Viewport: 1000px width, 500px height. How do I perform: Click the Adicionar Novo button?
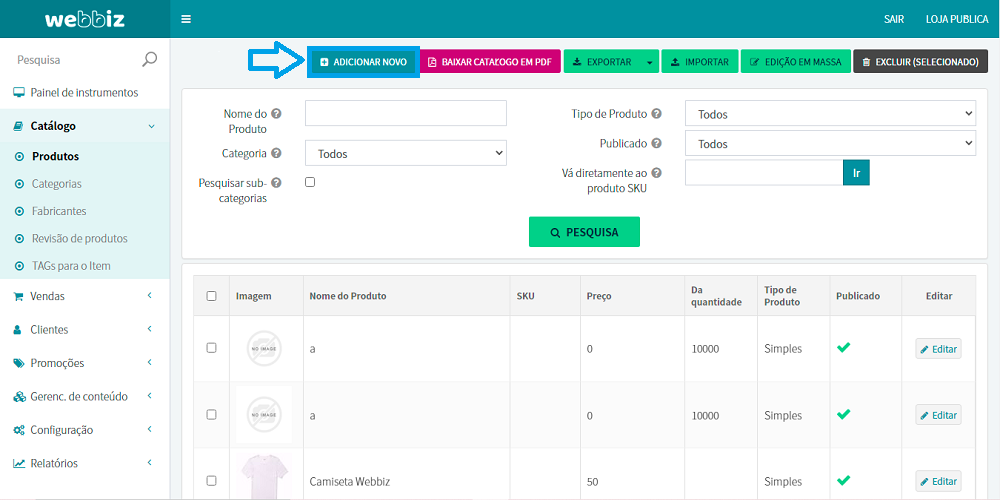[x=363, y=62]
